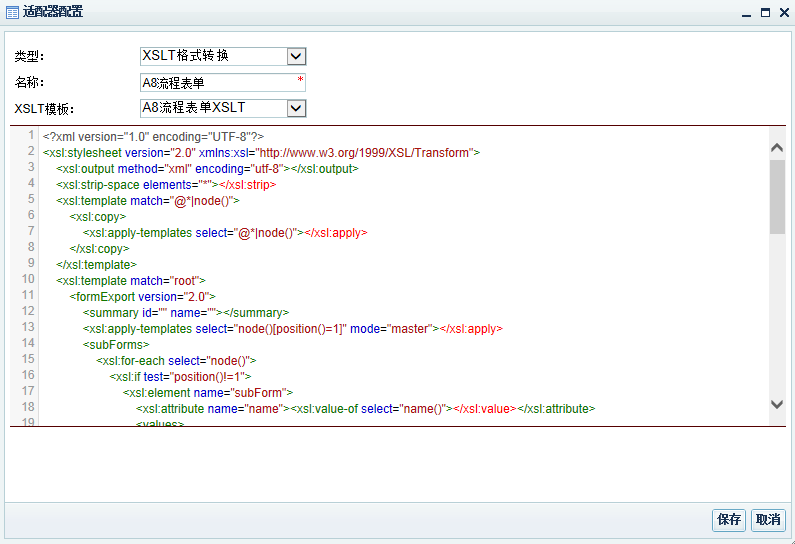Click the adapter config window icon

(12, 12)
